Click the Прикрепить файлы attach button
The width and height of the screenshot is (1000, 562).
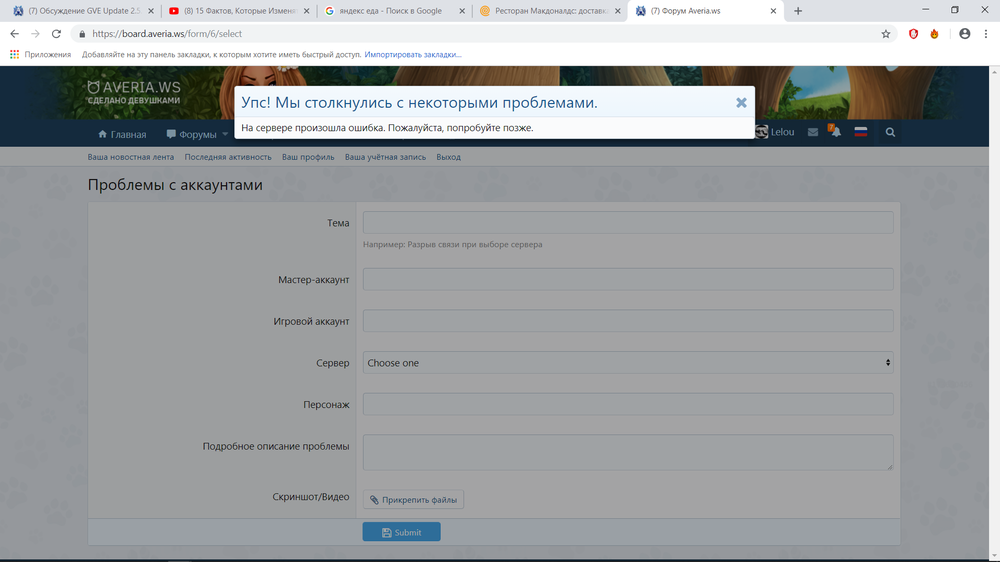(413, 500)
